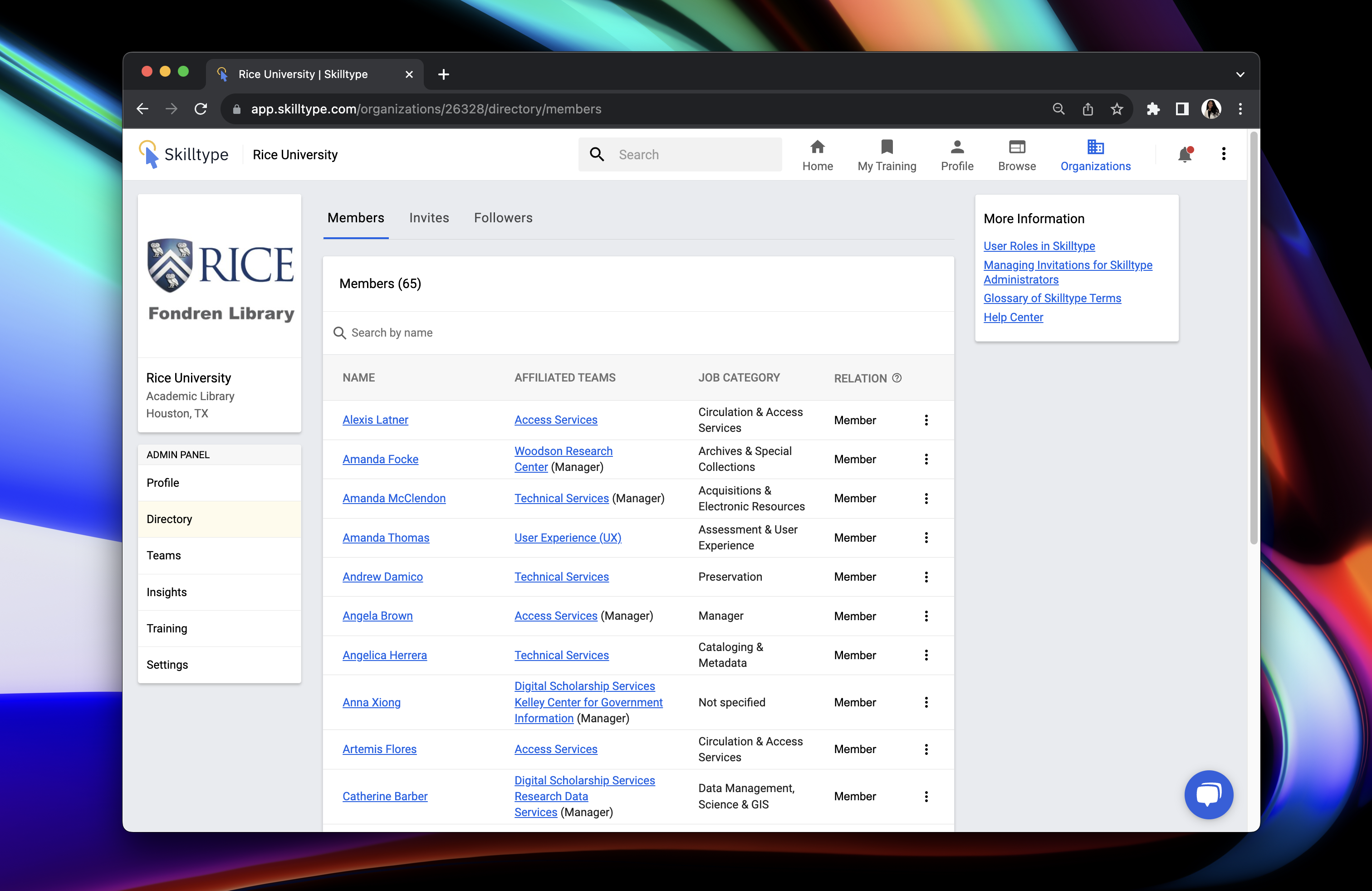Open the Help Center link

coord(1013,318)
